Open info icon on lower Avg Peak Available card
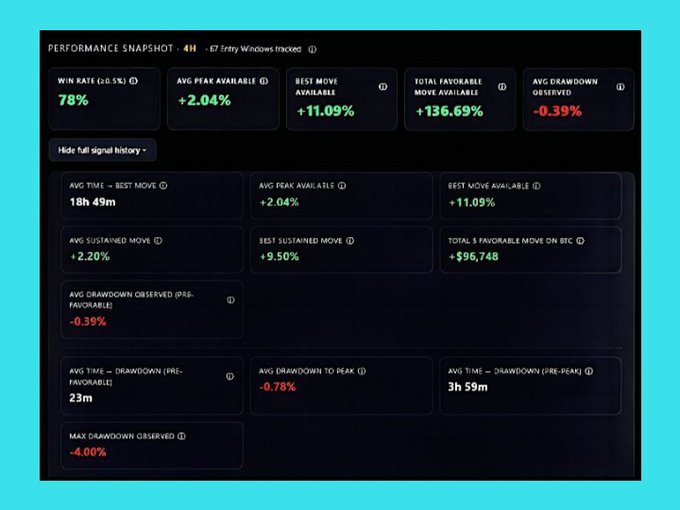This screenshot has width=680, height=510. pyautogui.click(x=342, y=186)
